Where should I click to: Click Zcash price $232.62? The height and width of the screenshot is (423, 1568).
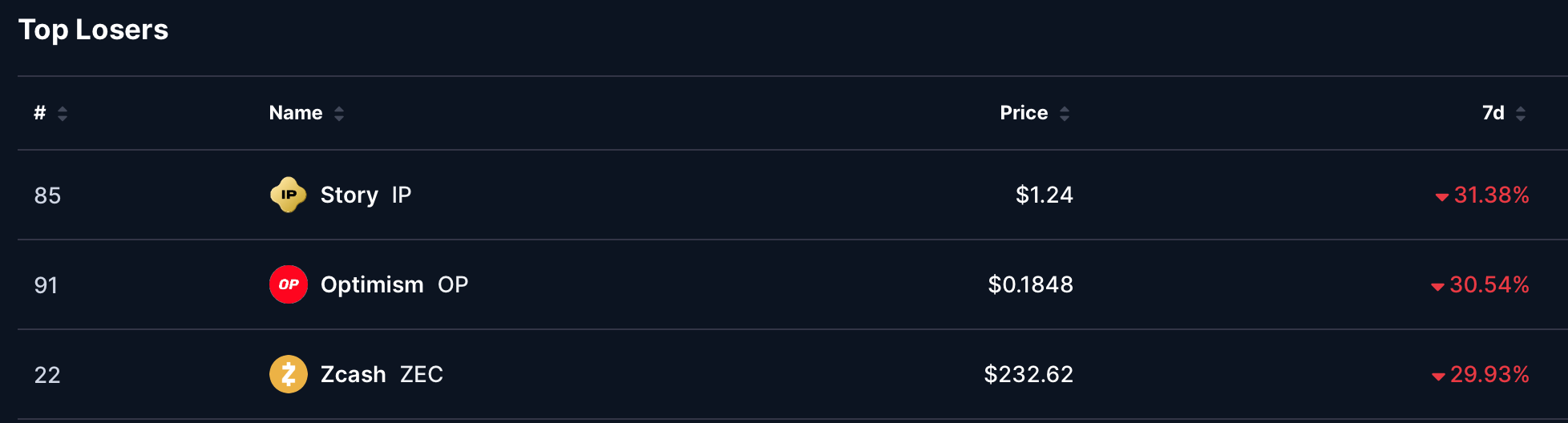point(1028,374)
